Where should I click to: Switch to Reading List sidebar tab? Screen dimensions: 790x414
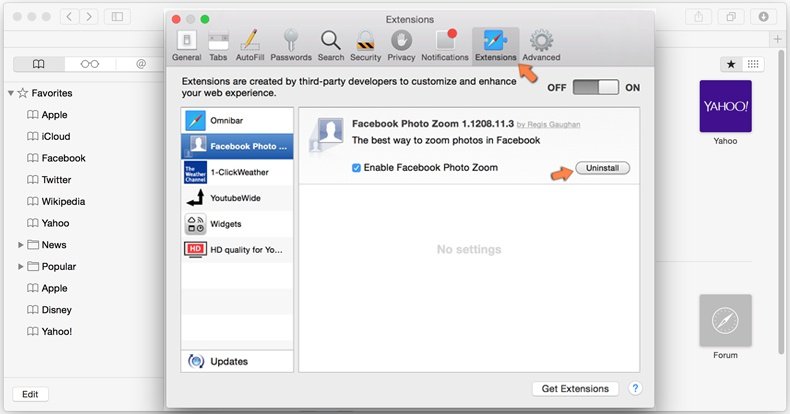(90, 64)
